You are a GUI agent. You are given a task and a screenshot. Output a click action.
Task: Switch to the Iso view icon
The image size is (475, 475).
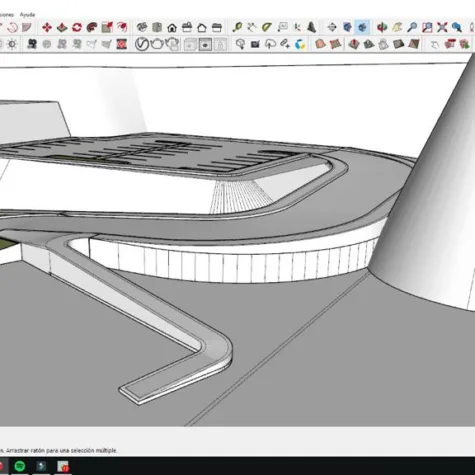142,27
